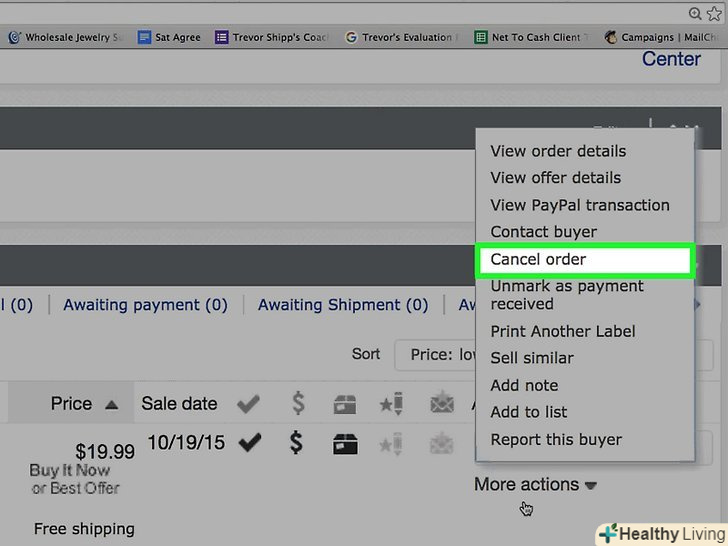Open the Campaigns MailChimp bookmark
Image resolution: width=728 pixels, height=546 pixels.
[665, 38]
